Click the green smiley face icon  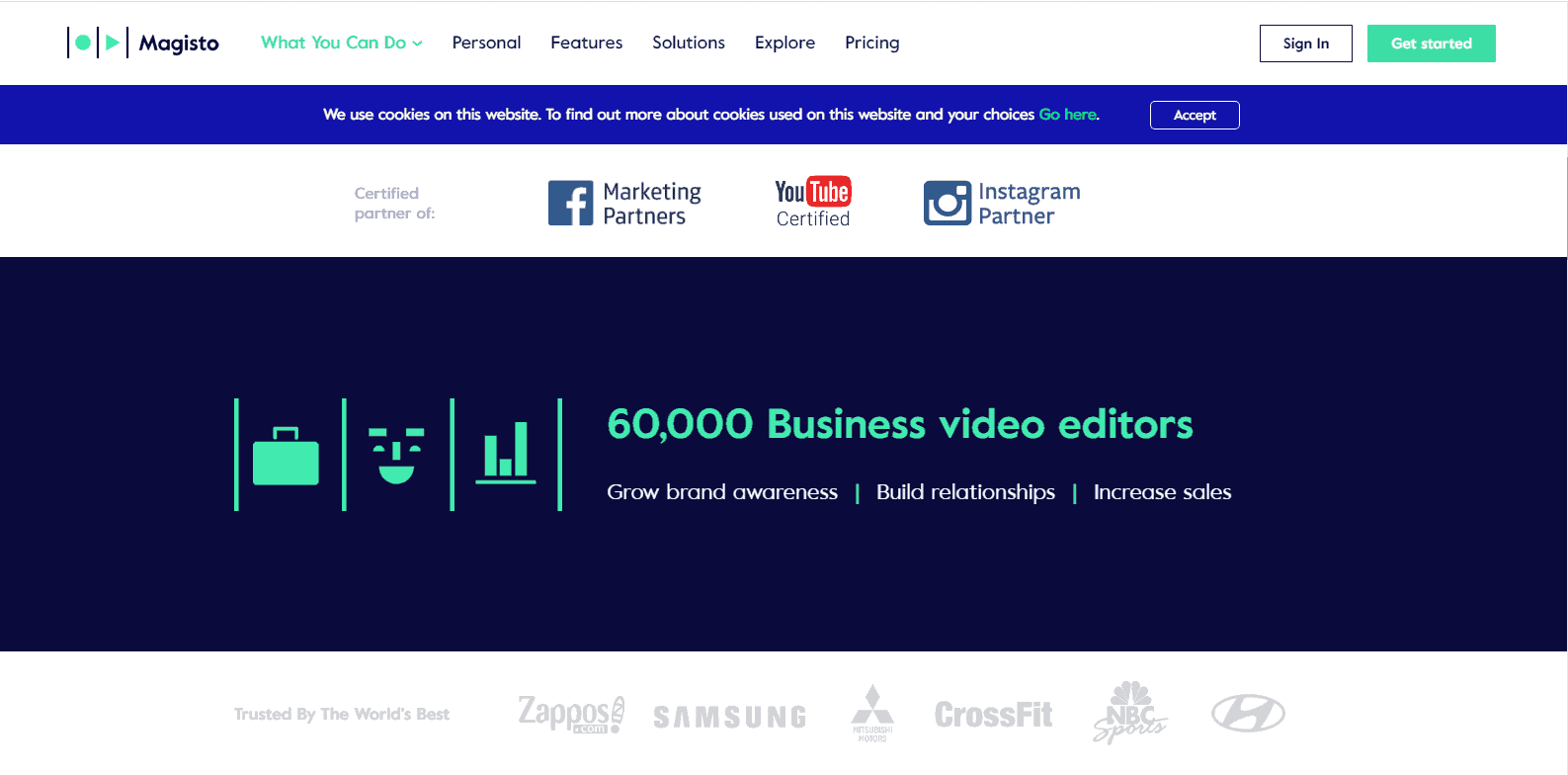click(x=396, y=456)
